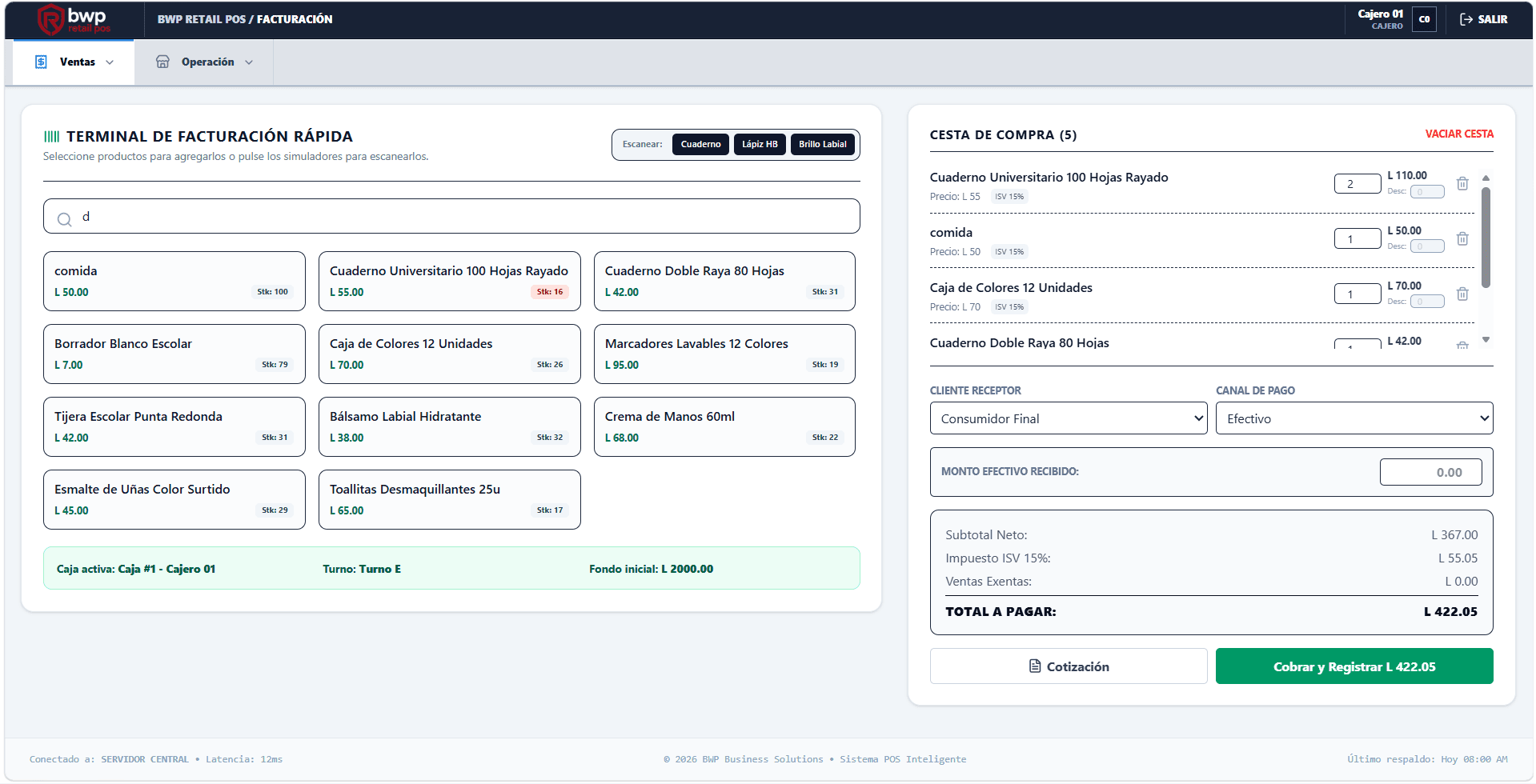Add Caja de Colores 12 Unidades card

click(x=449, y=354)
